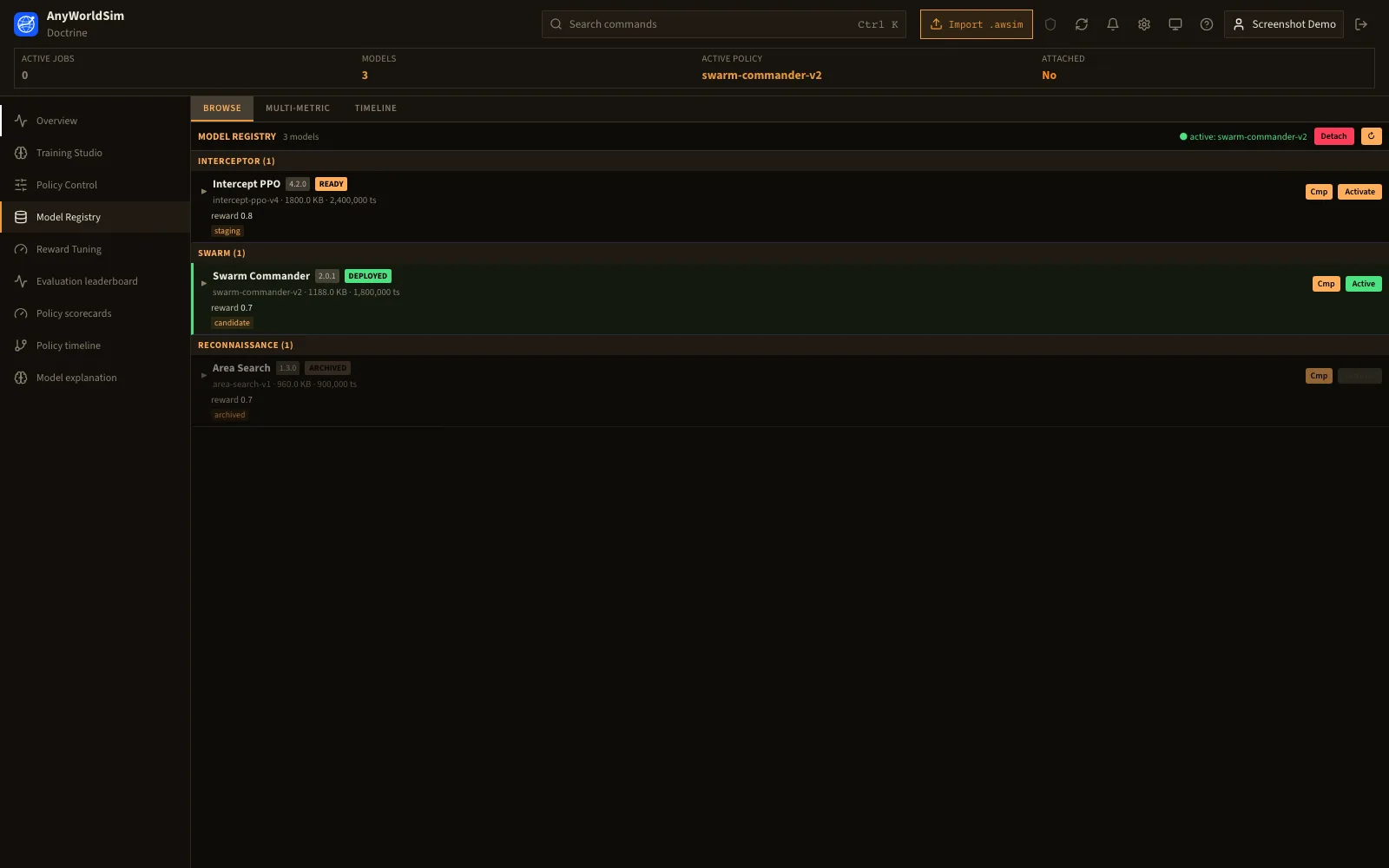Click the Overview pulse icon in sidebar

(21, 121)
